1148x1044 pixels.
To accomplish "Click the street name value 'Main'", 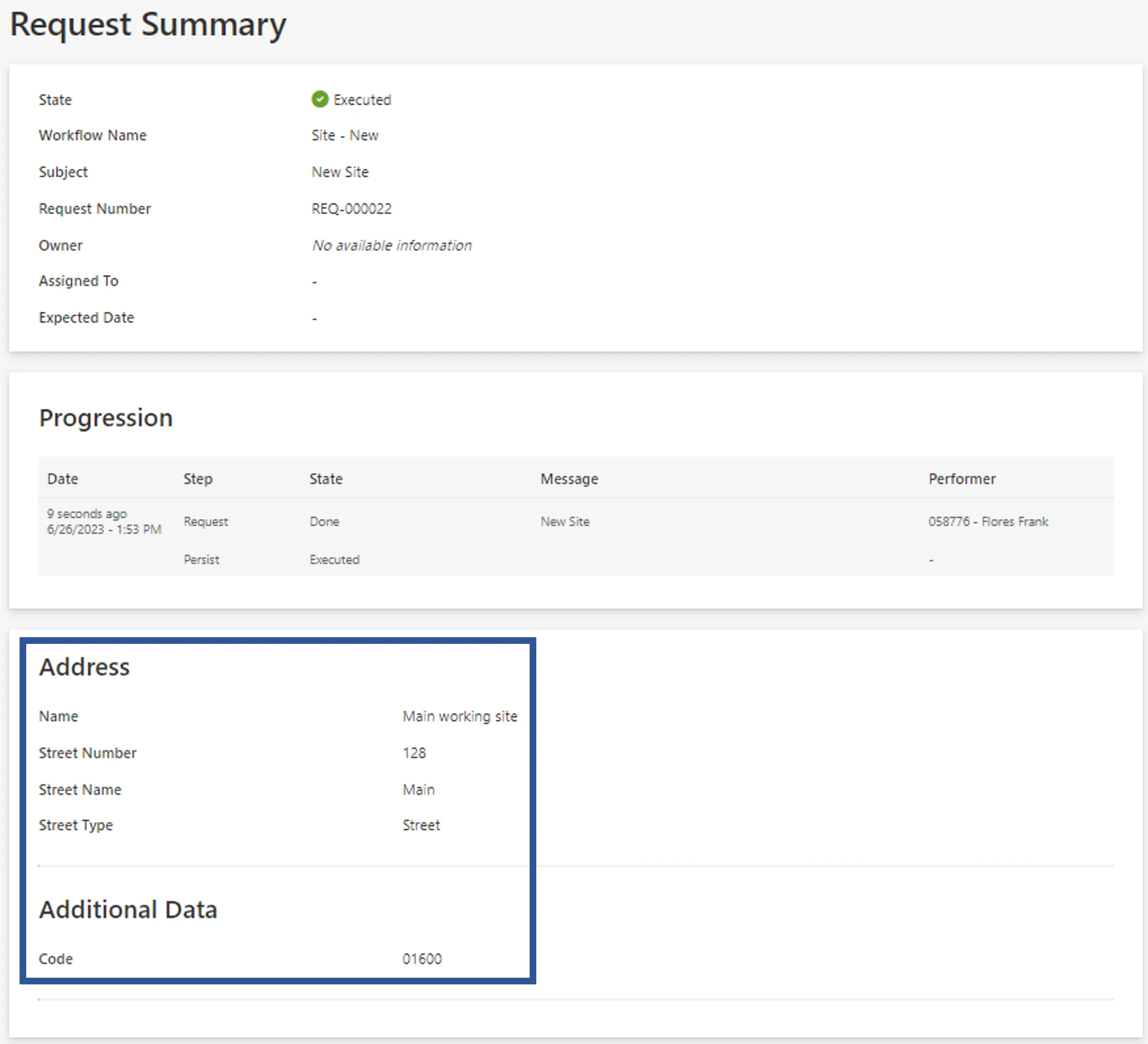I will pos(418,790).
